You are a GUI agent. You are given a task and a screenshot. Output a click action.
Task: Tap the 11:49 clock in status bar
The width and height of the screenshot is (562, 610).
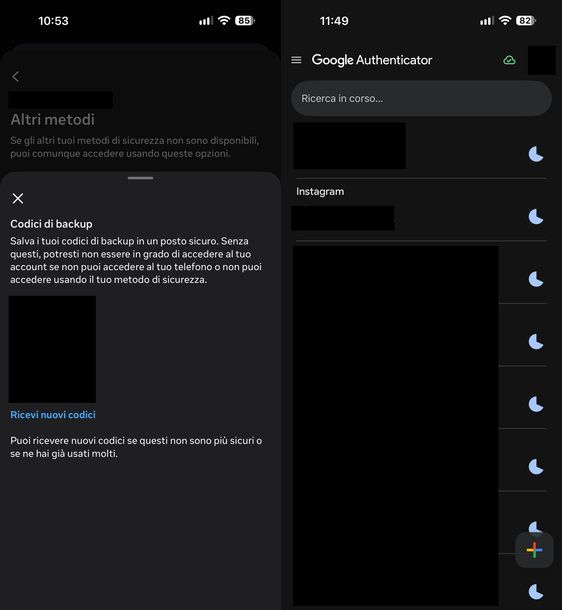pos(334,21)
